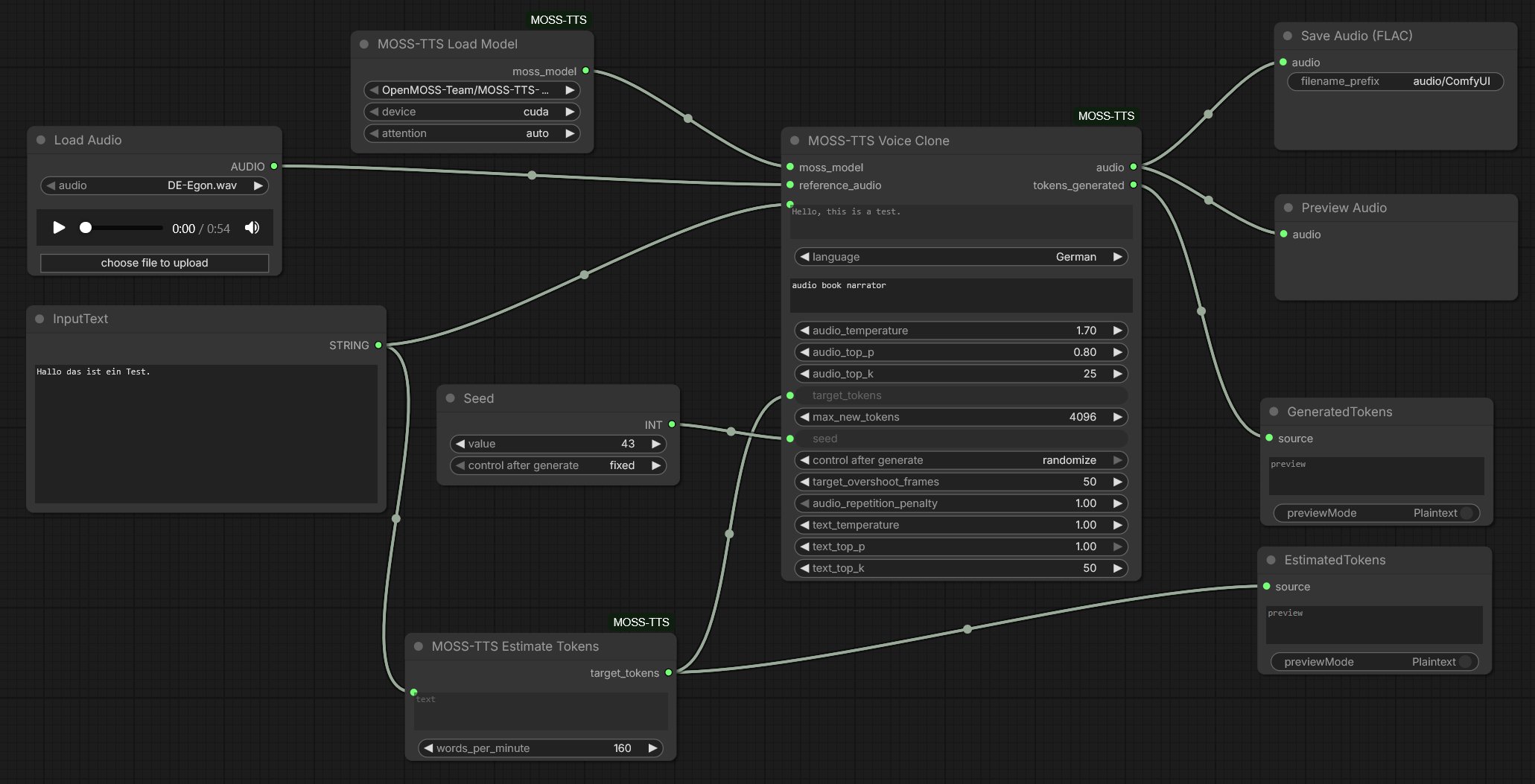Click the STRING output port of InputText
The height and width of the screenshot is (784, 1535).
(x=378, y=345)
